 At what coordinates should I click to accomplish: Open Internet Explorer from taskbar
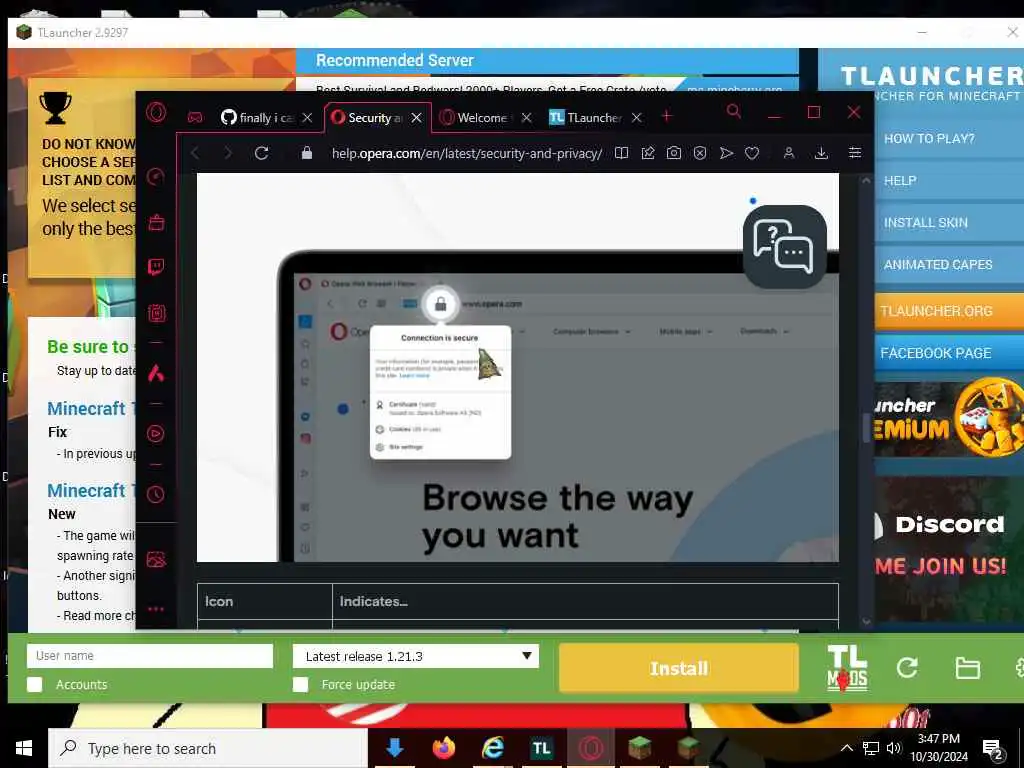pos(493,748)
